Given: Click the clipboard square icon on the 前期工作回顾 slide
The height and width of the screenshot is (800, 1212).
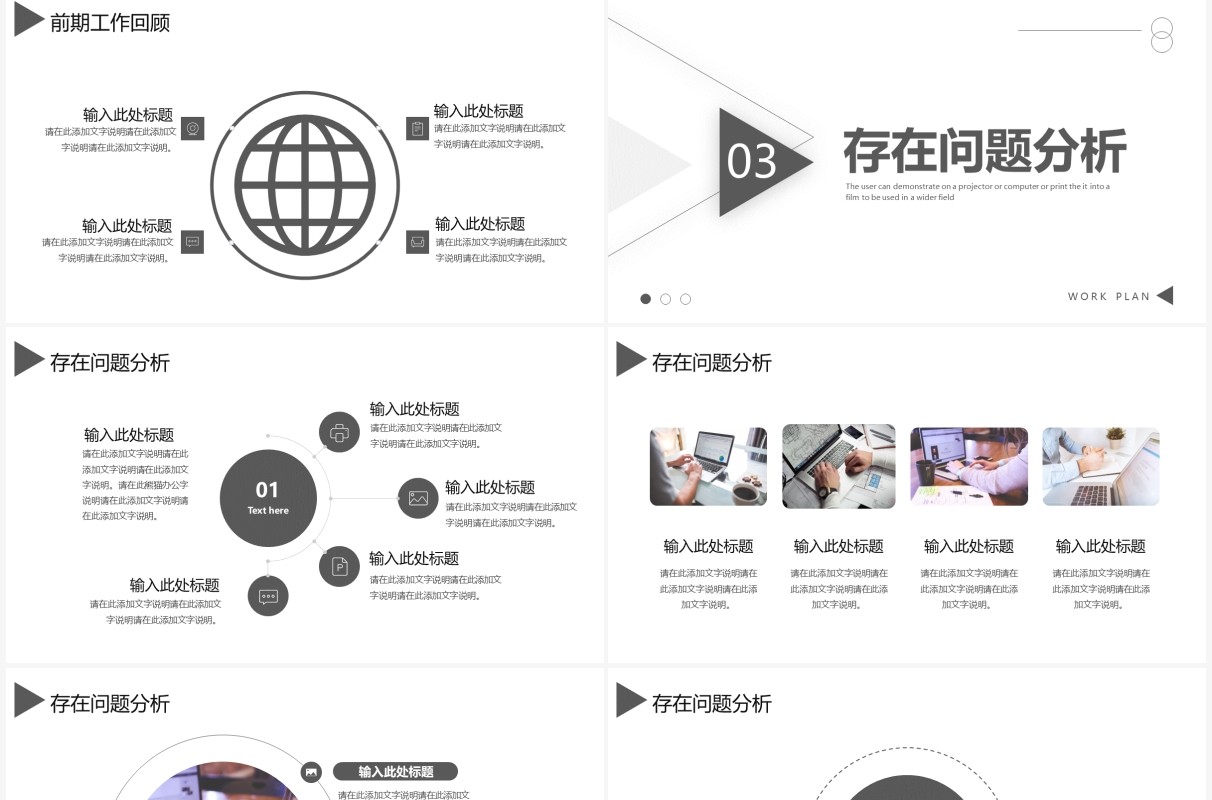Looking at the screenshot, I should pos(417,128).
